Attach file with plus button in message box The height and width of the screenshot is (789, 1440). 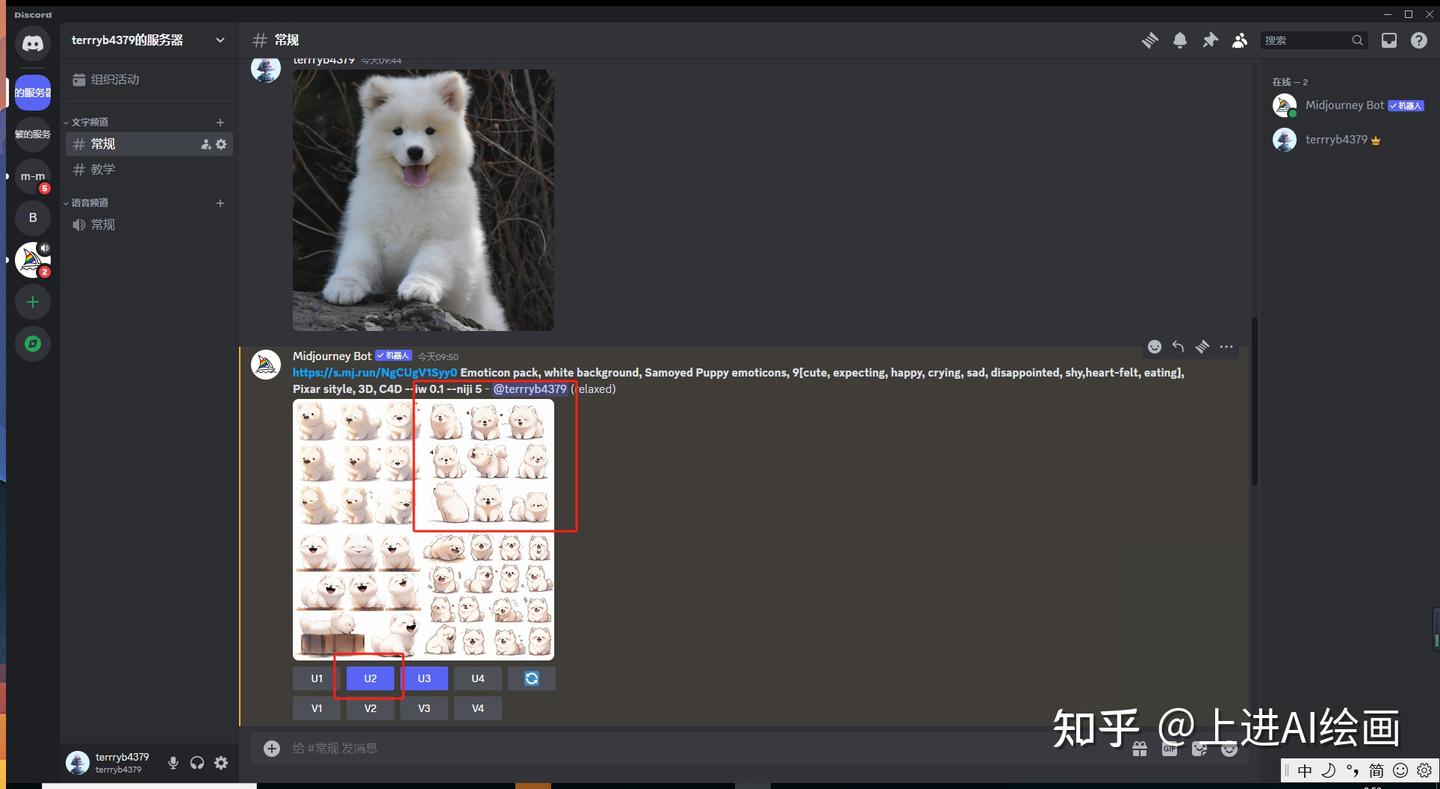click(271, 748)
